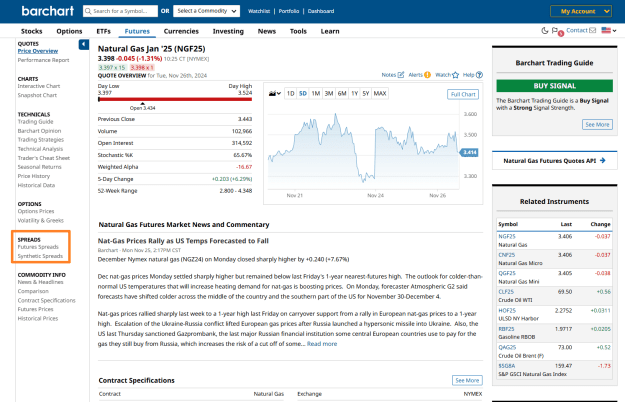
Task: Select the 5D chart range
Action: click(303, 94)
